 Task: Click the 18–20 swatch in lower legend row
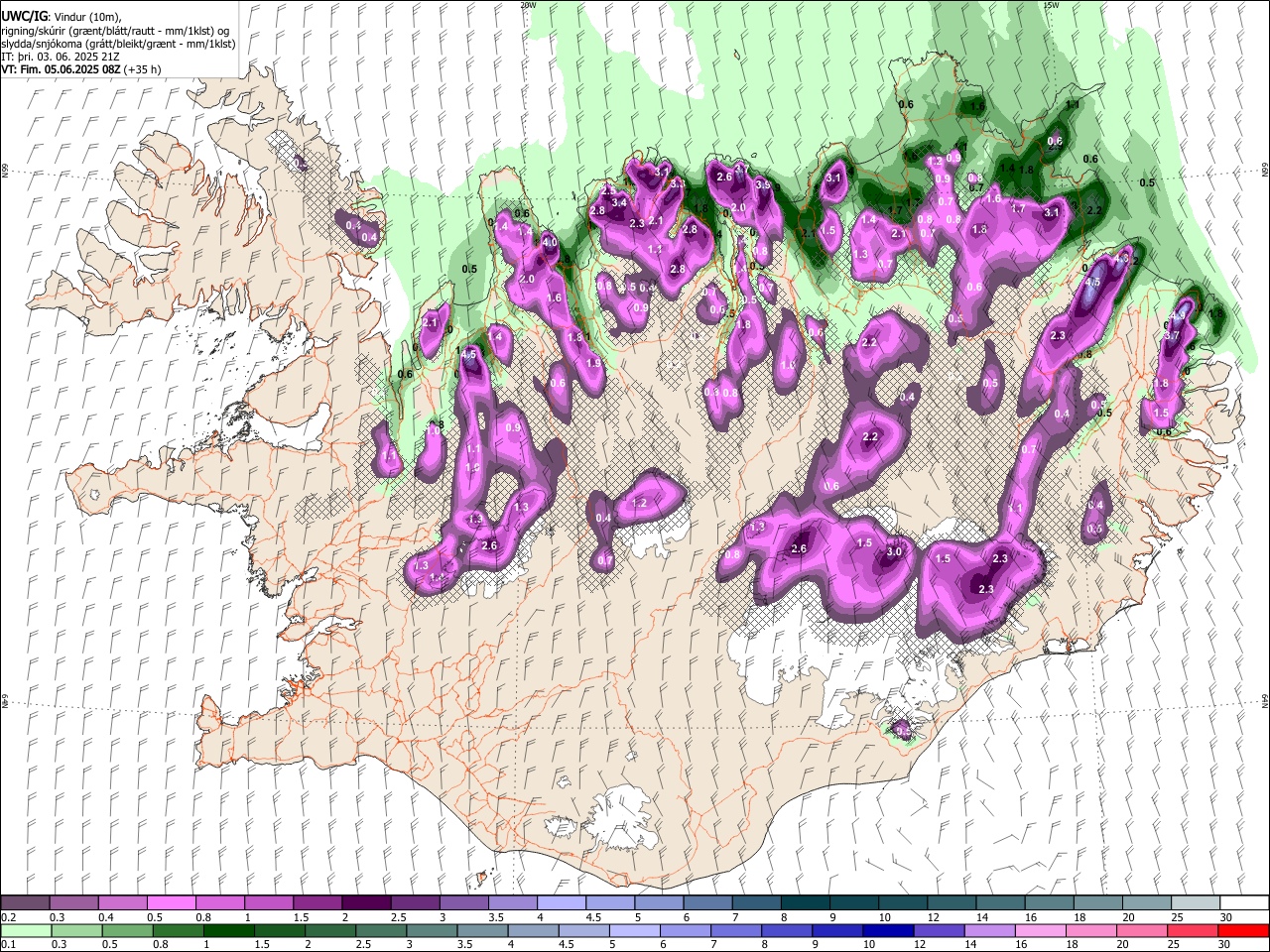click(x=1089, y=930)
